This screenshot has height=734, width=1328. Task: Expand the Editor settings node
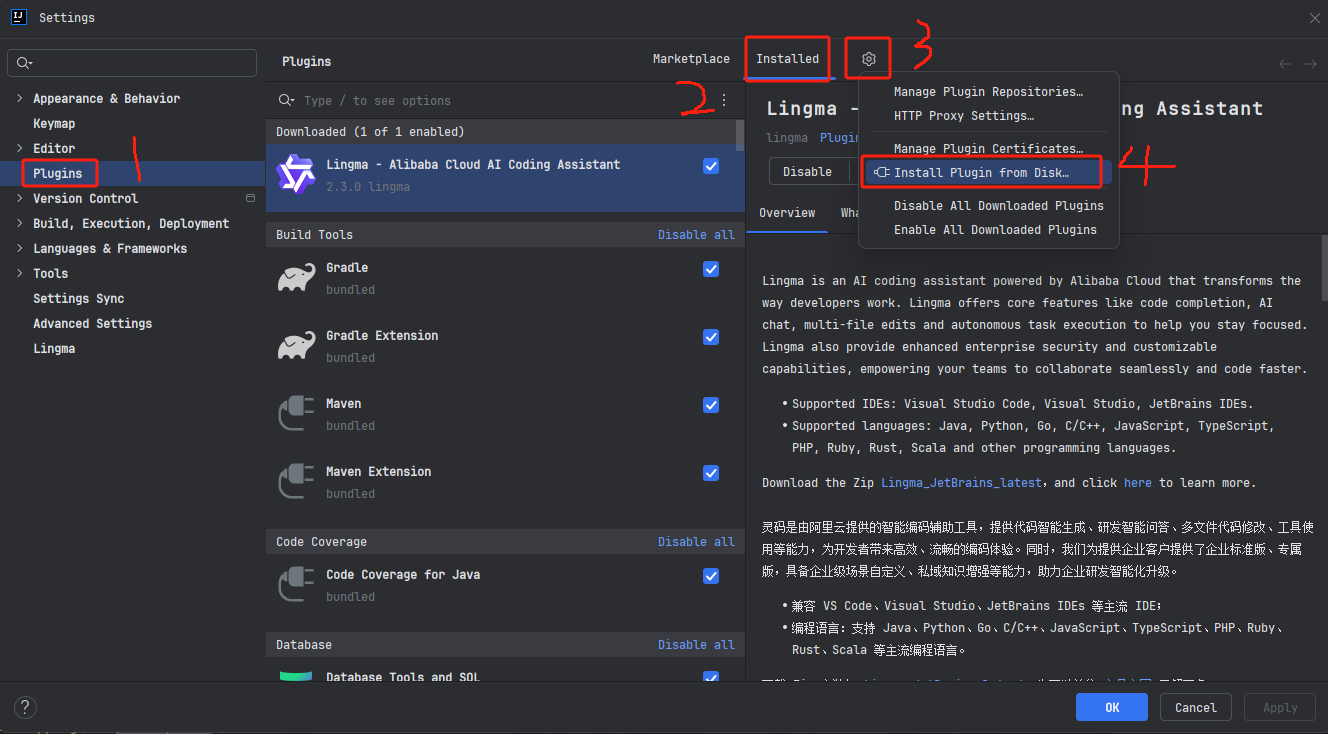(20, 148)
